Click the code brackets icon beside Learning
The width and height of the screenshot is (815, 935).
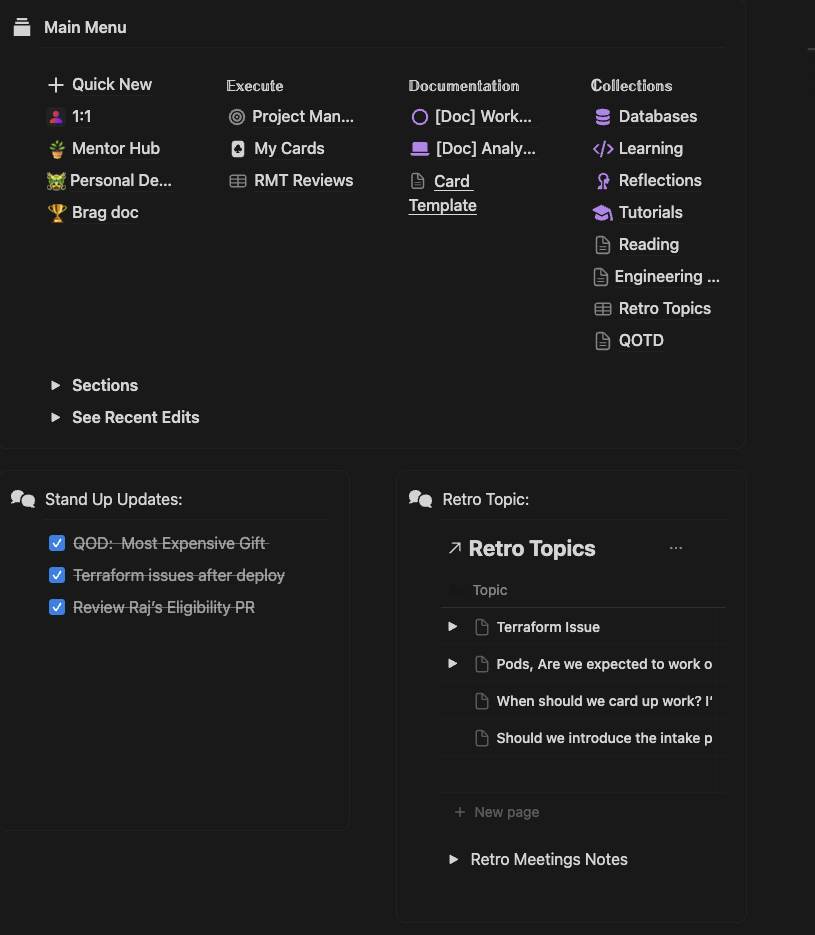pyautogui.click(x=603, y=149)
